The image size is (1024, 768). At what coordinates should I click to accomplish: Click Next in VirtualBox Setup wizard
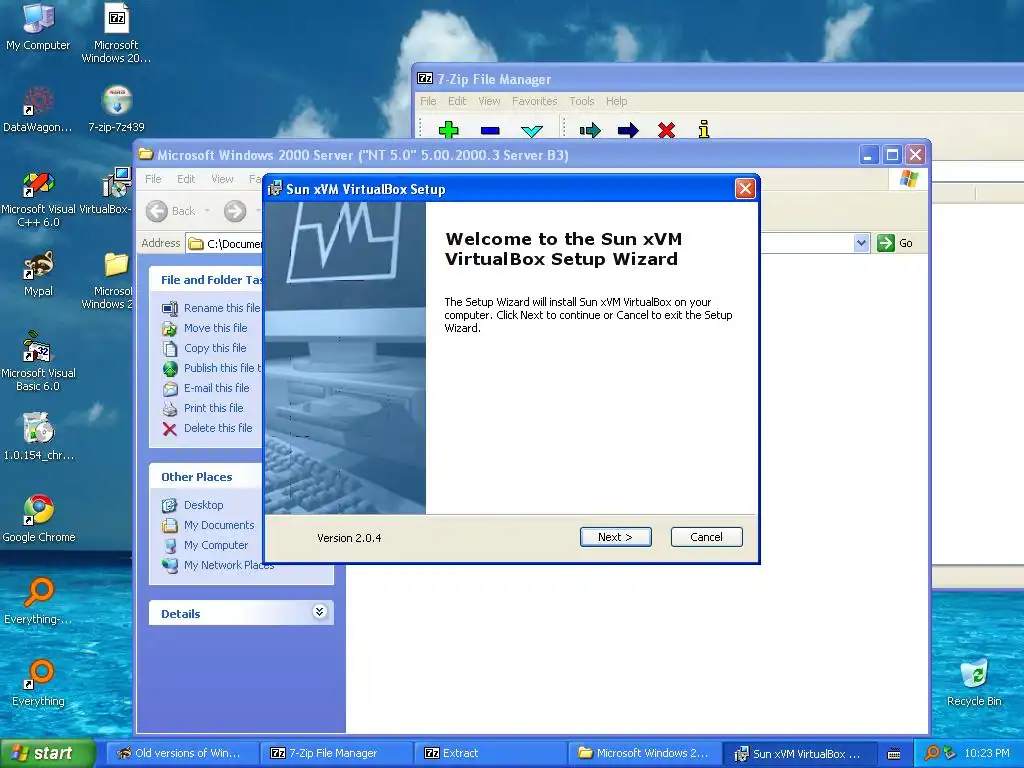pyautogui.click(x=615, y=537)
